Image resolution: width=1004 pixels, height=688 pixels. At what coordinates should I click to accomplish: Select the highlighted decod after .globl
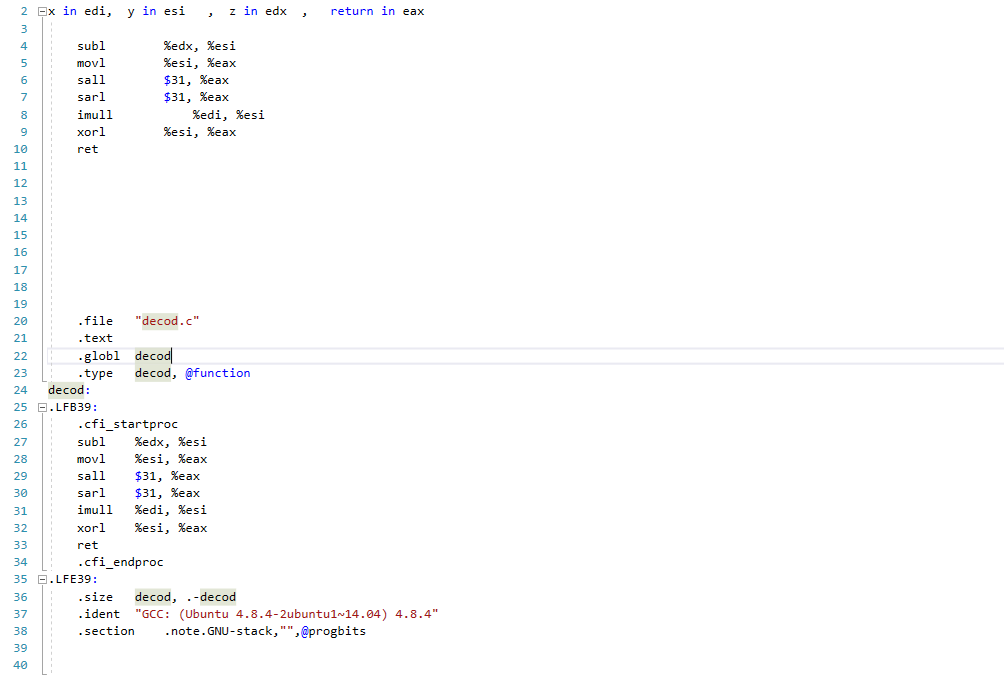point(152,355)
